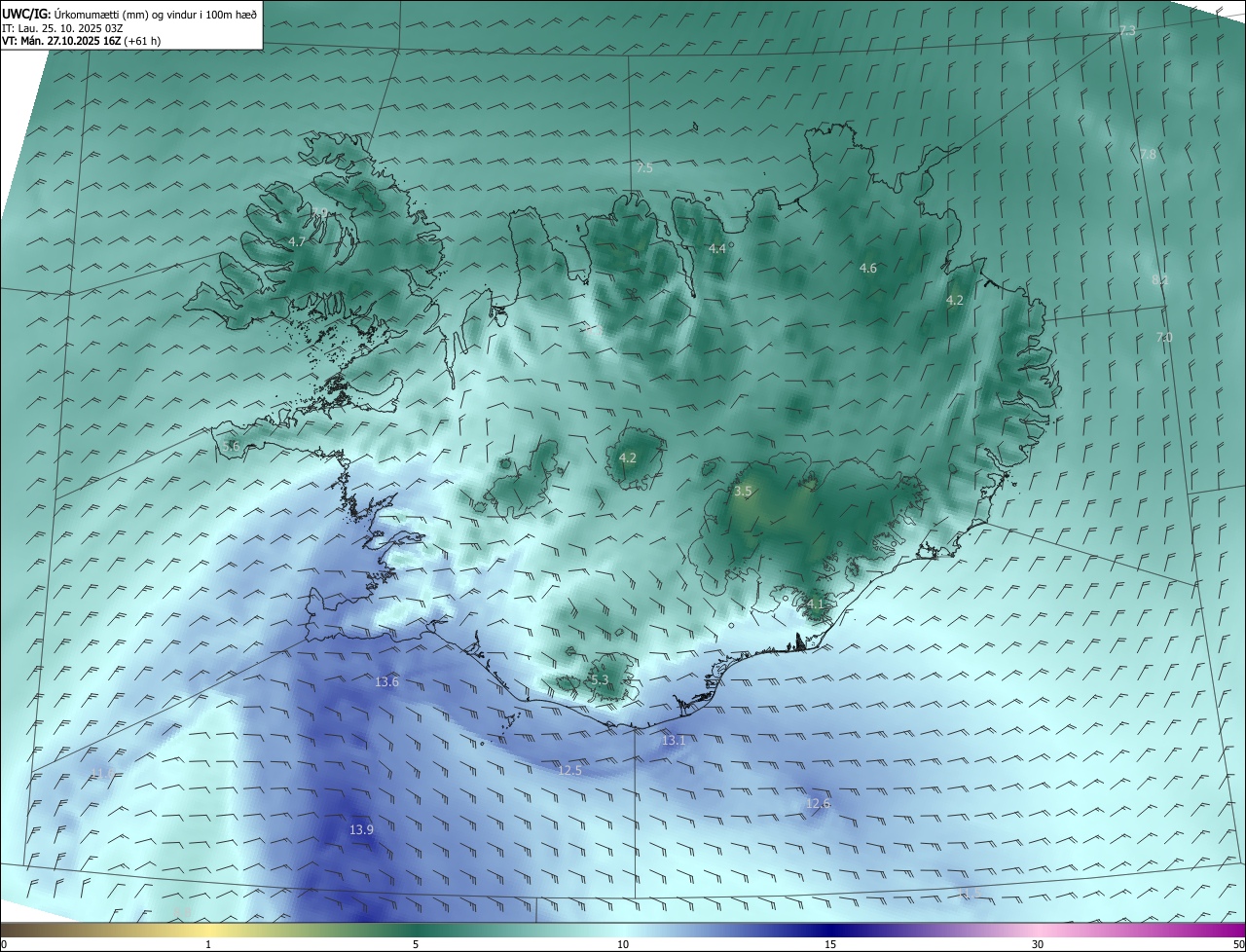
Task: Click the 7.5 value label
Action: (x=644, y=168)
